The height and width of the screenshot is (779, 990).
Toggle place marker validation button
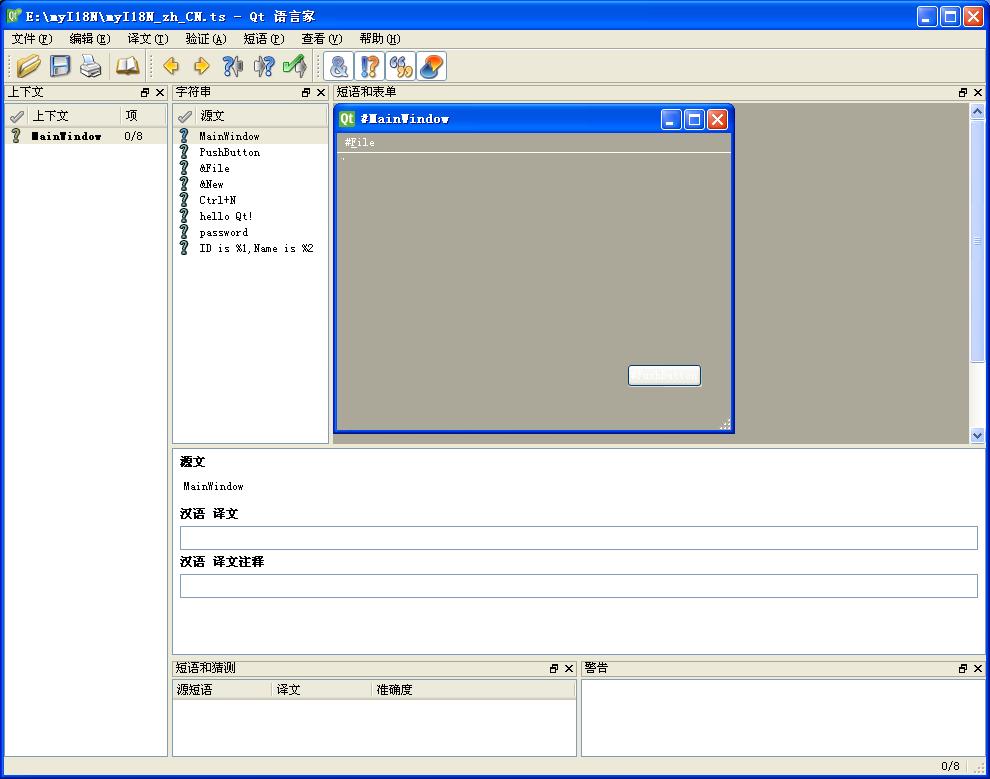coord(432,66)
